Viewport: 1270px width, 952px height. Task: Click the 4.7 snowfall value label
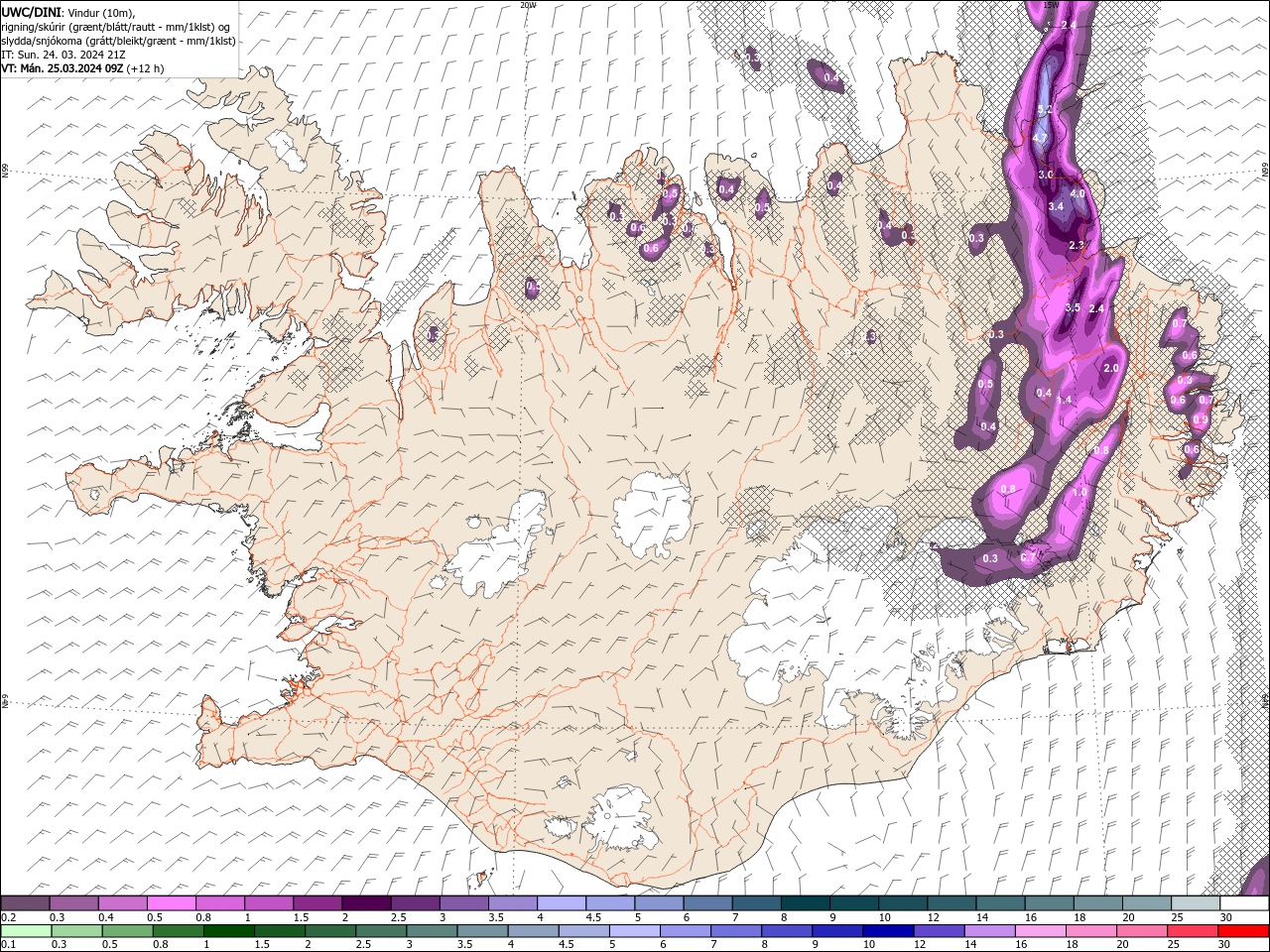1040,138
